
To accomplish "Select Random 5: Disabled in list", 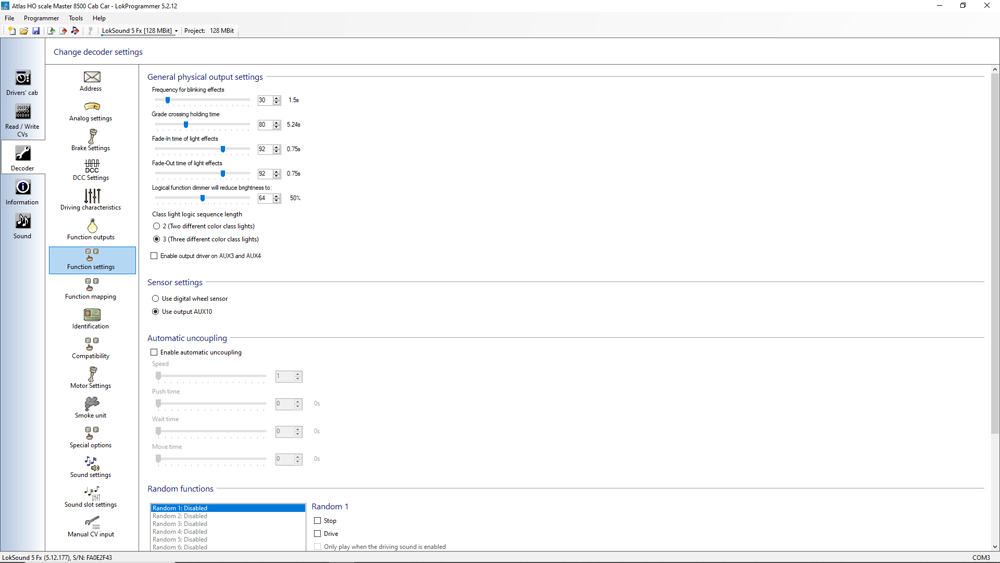I will coord(228,539).
